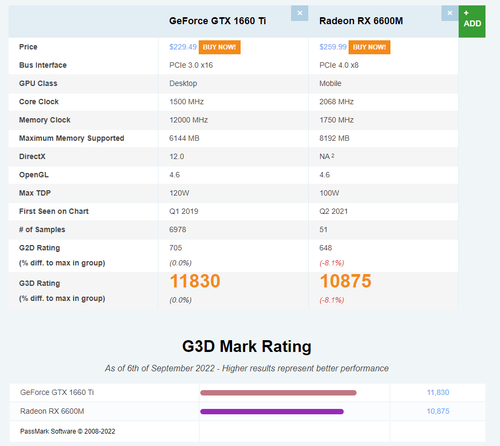
Task: Click the large 10875 G3D rating
Action: (345, 281)
